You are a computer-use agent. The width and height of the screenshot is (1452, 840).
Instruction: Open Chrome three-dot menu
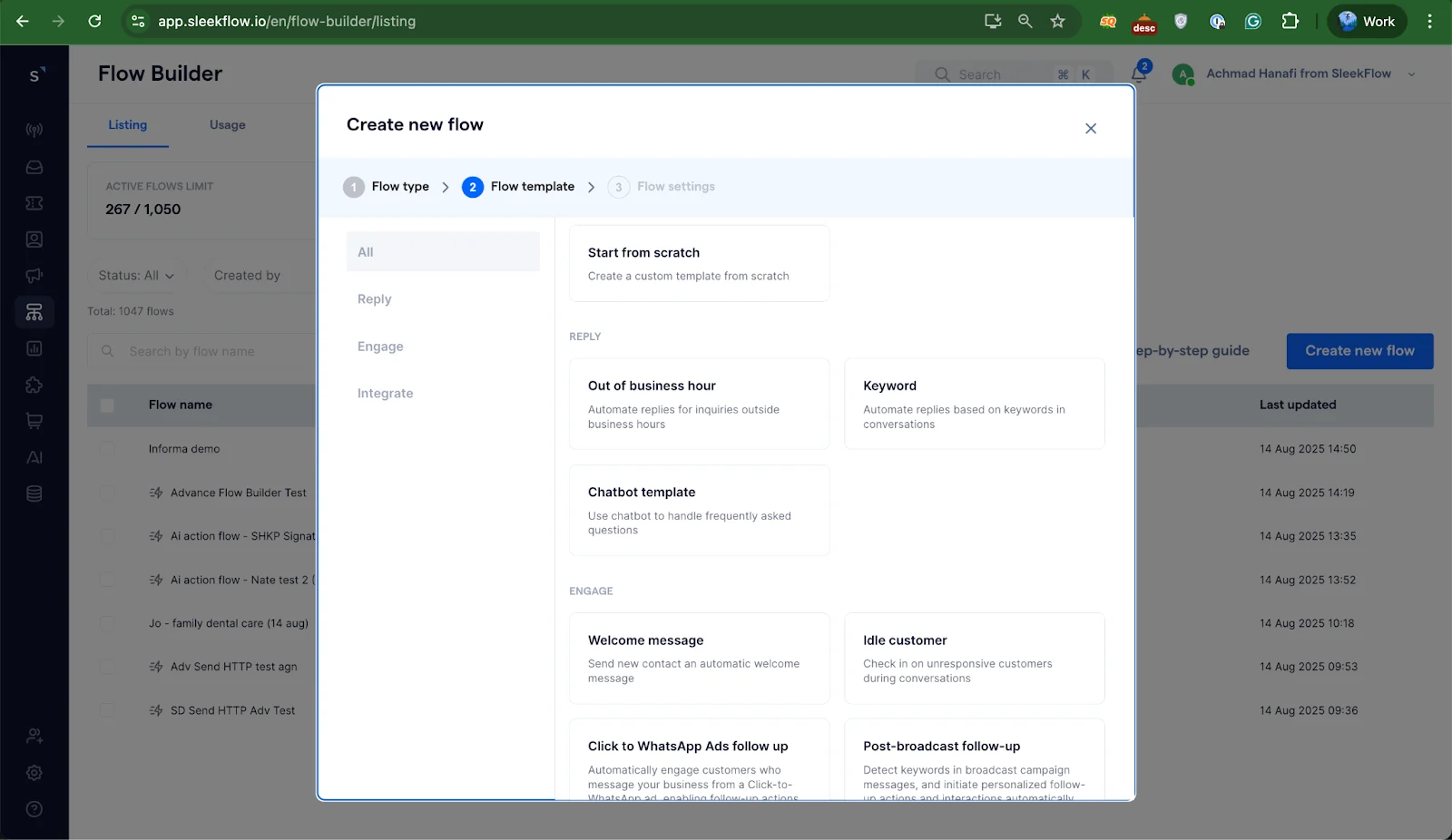[1429, 21]
